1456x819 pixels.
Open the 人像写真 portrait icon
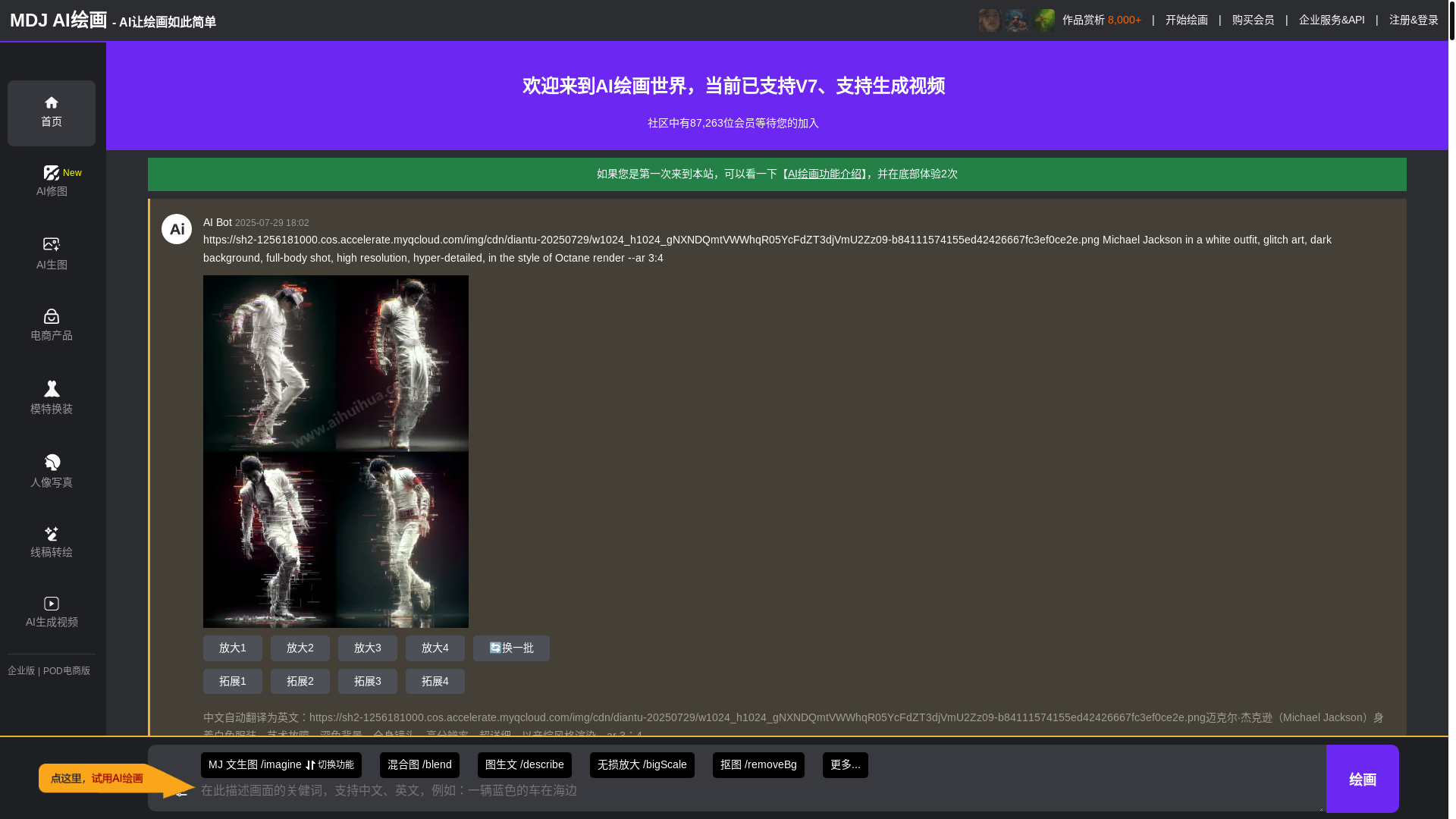tap(52, 463)
